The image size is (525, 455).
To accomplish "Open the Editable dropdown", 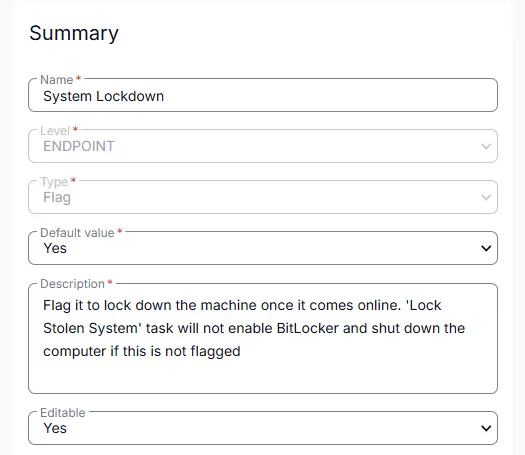I will click(x=263, y=428).
